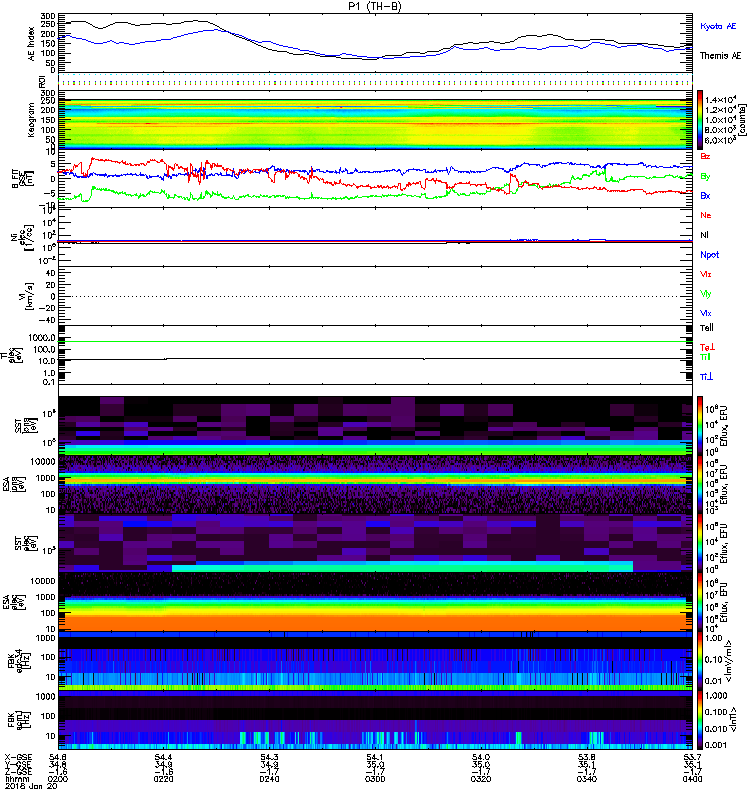Click the 0320 time label
This screenshot has height=800, width=750.
(481, 779)
